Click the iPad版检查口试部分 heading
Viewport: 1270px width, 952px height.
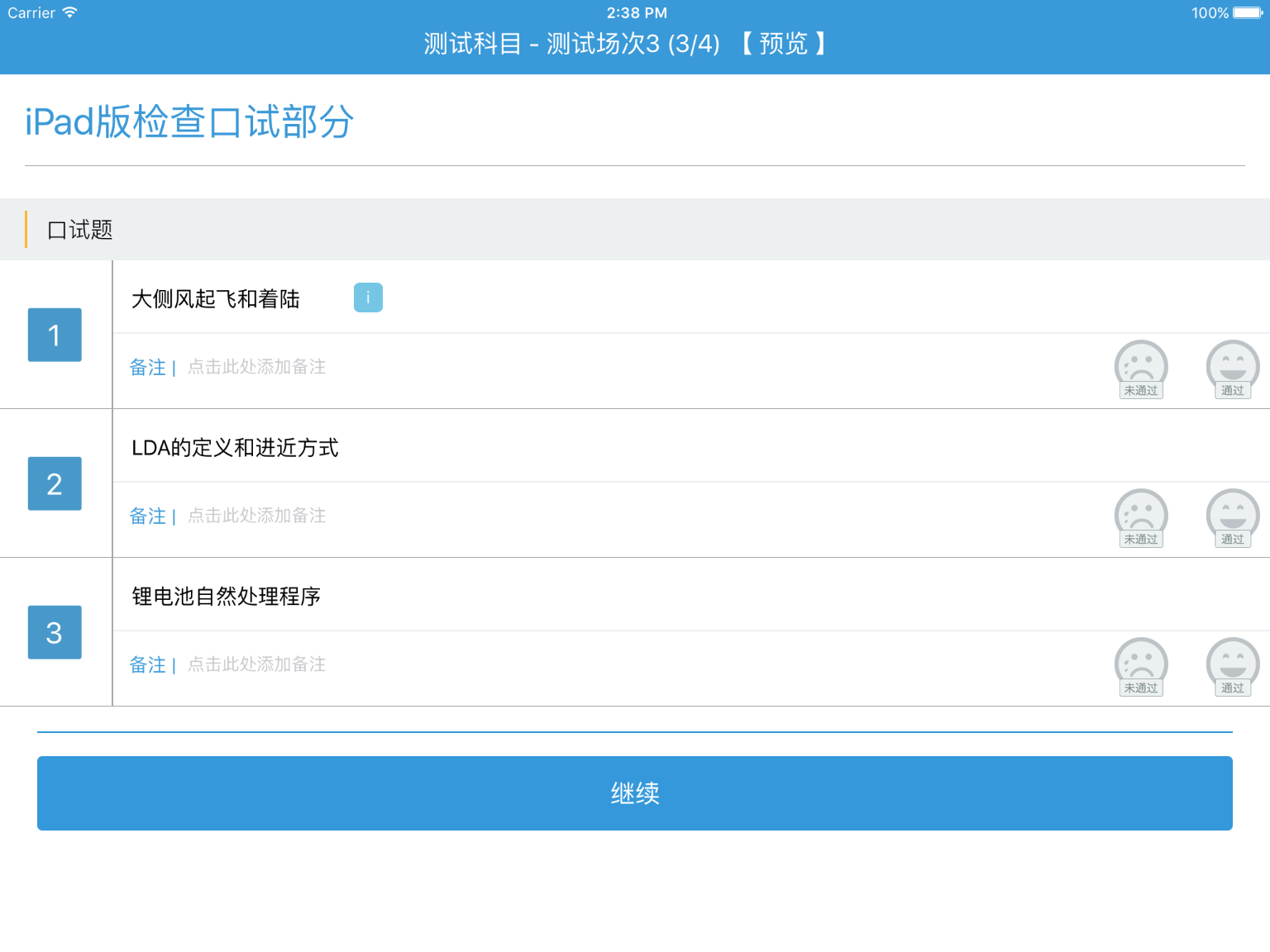(x=189, y=121)
